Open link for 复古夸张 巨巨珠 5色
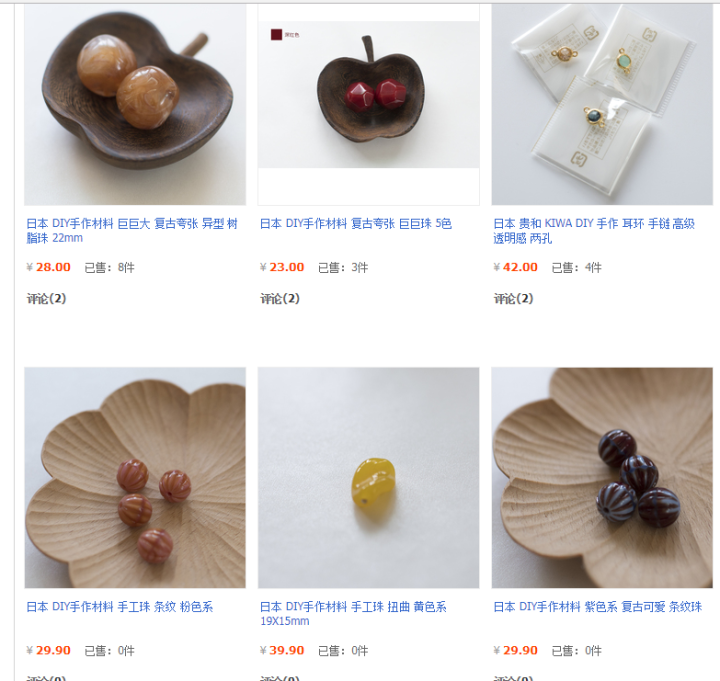This screenshot has height=681, width=720. tap(356, 224)
